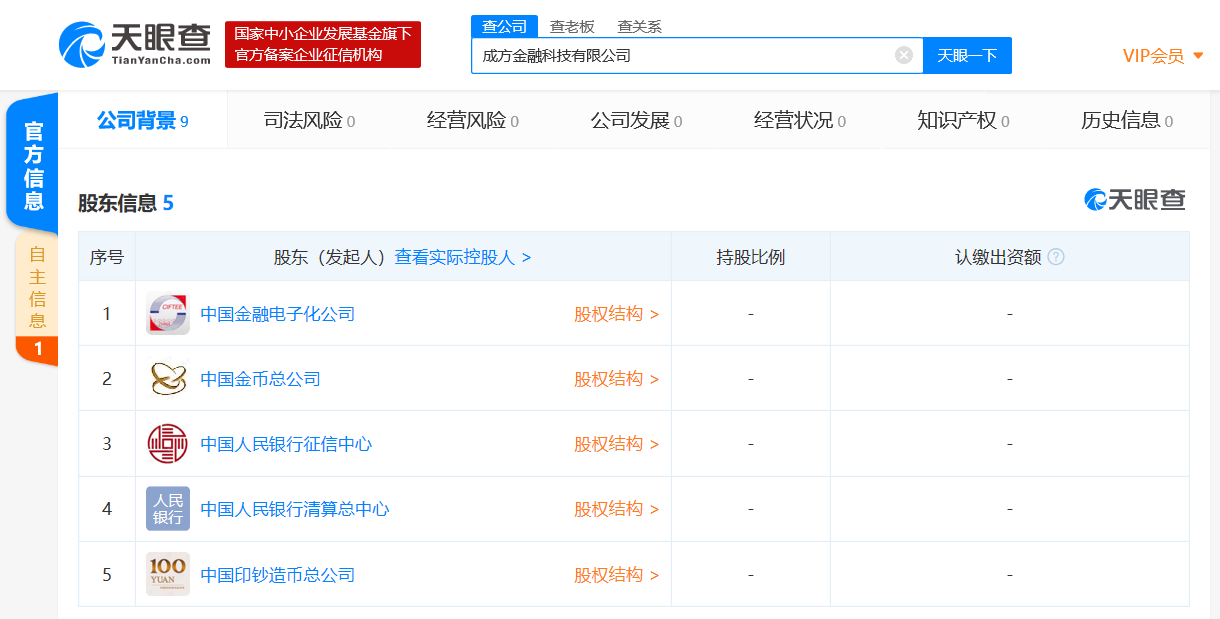Click the 100 YUAN logo of 中国印钞造币总公司
Viewport: 1220px width, 619px height.
click(x=167, y=574)
